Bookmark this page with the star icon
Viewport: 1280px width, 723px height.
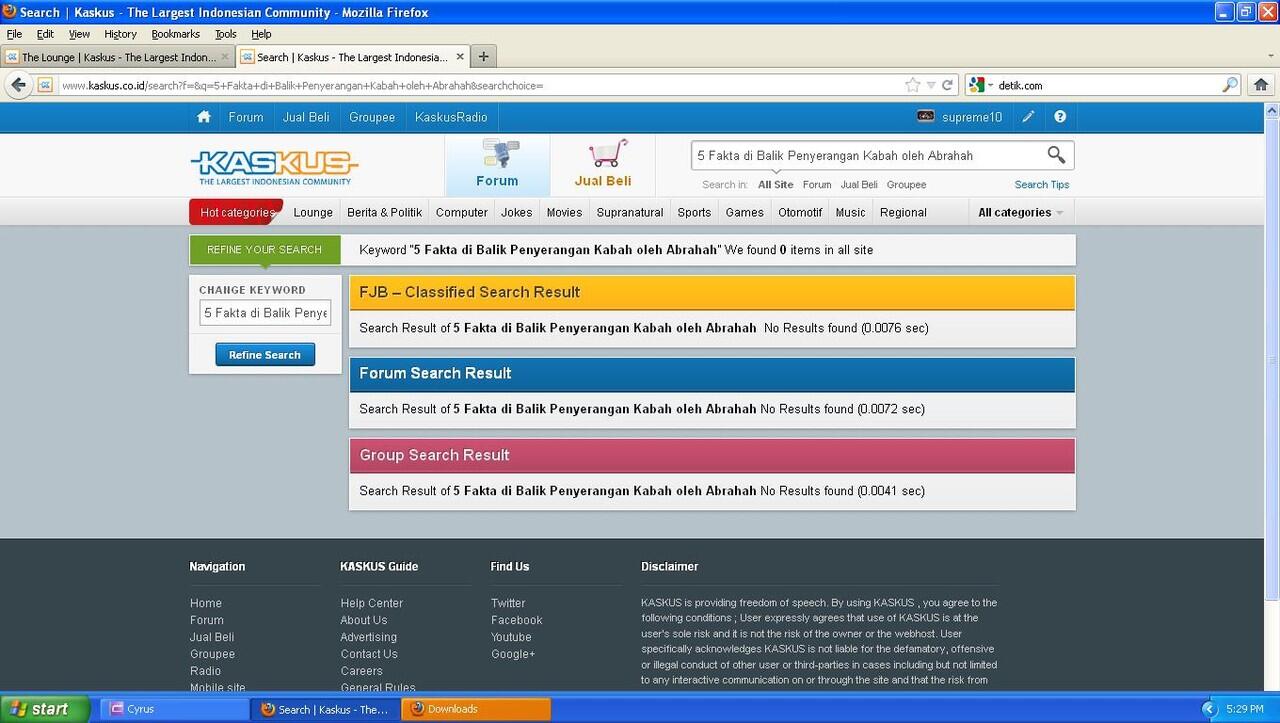(912, 85)
